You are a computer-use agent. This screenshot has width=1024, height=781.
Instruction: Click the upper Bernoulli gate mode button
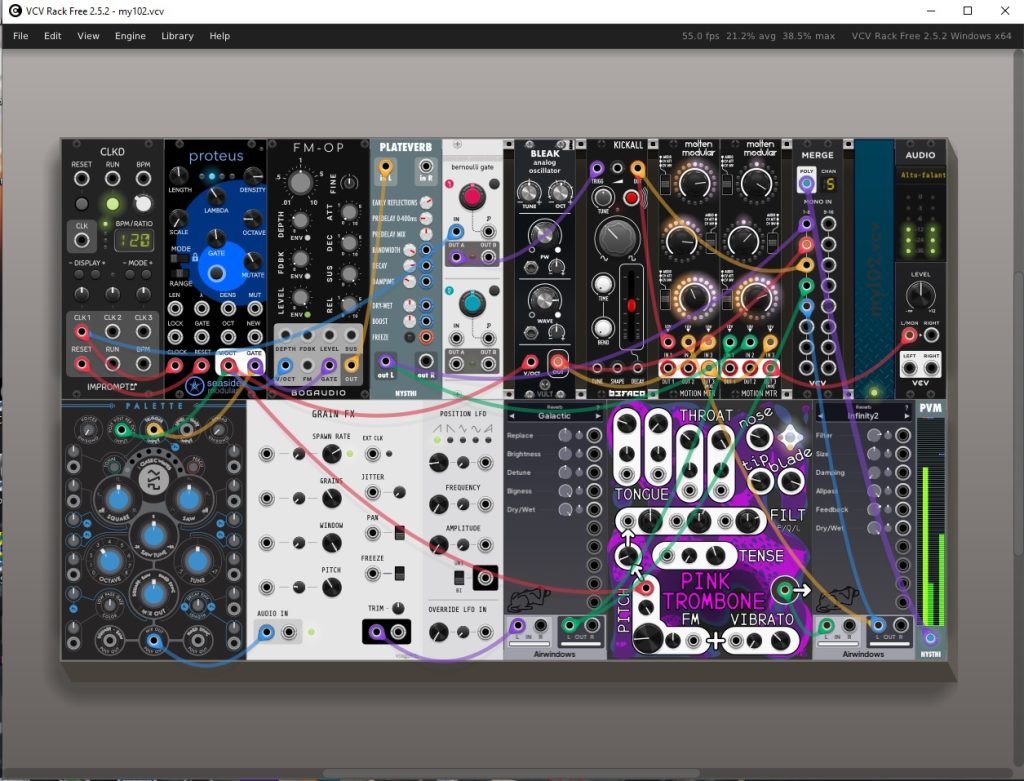[x=494, y=184]
